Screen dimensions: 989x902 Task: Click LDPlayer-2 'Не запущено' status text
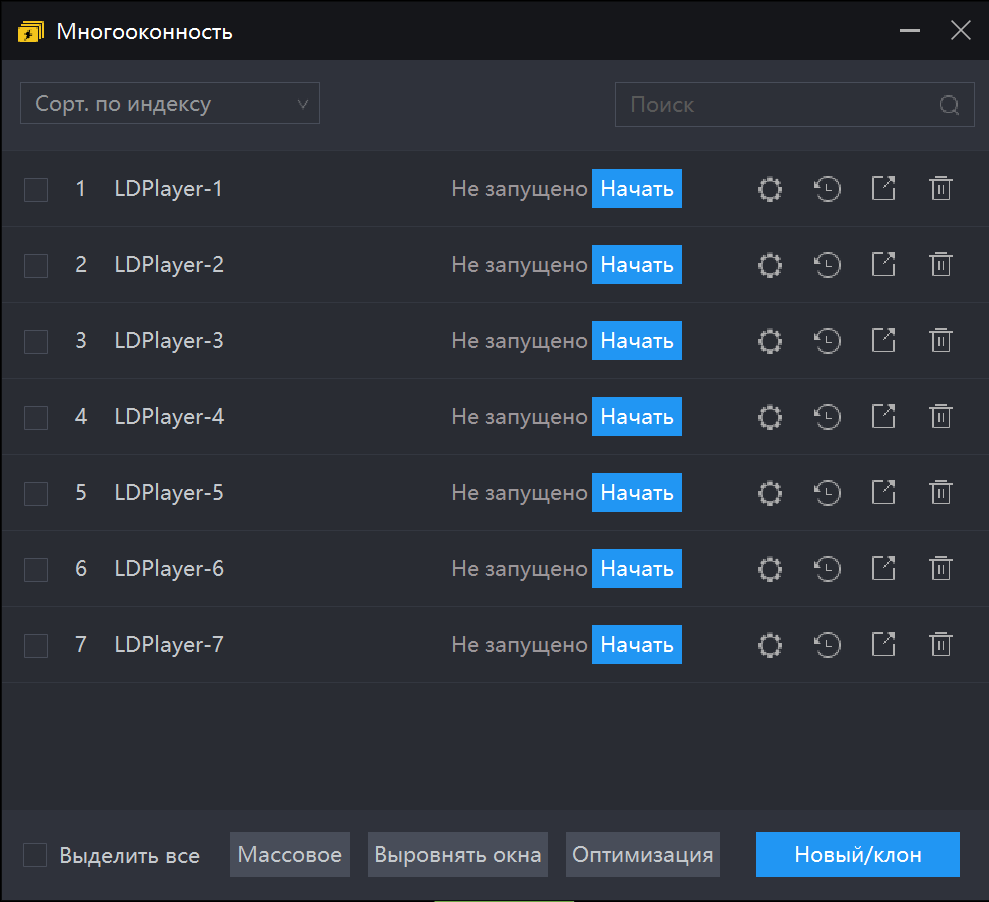519,265
